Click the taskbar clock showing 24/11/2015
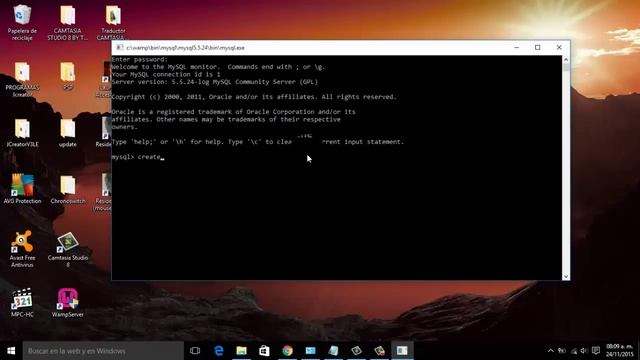640x360 pixels. [620, 351]
